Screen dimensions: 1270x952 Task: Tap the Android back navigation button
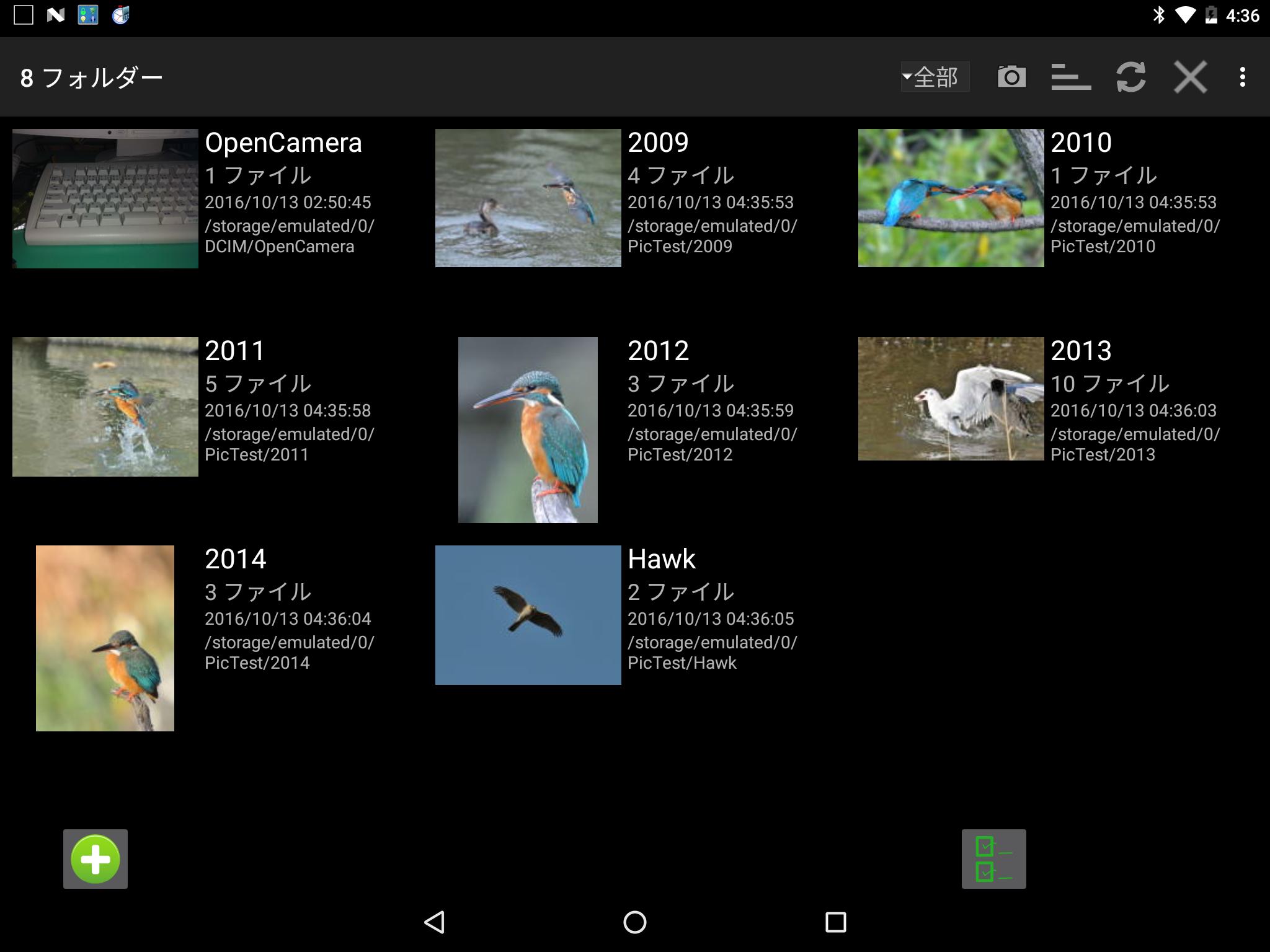click(434, 922)
